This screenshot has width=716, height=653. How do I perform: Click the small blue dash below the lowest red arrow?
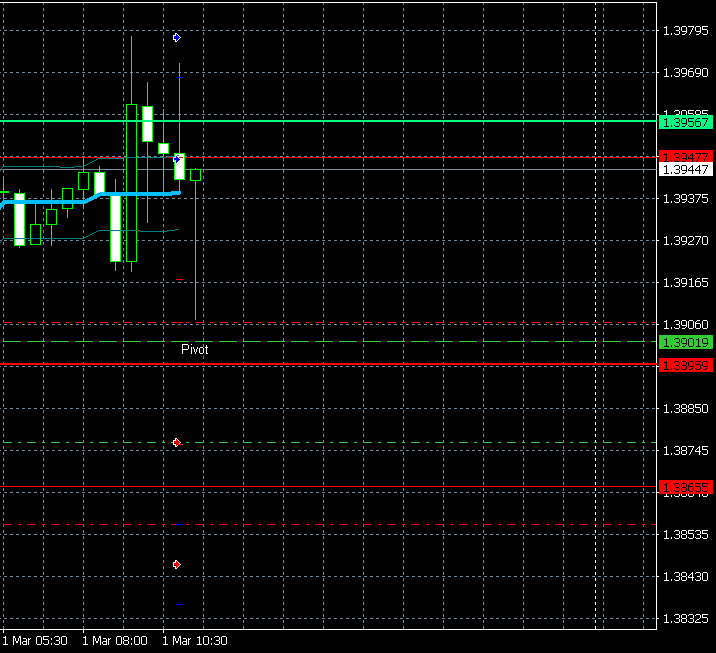click(x=179, y=604)
